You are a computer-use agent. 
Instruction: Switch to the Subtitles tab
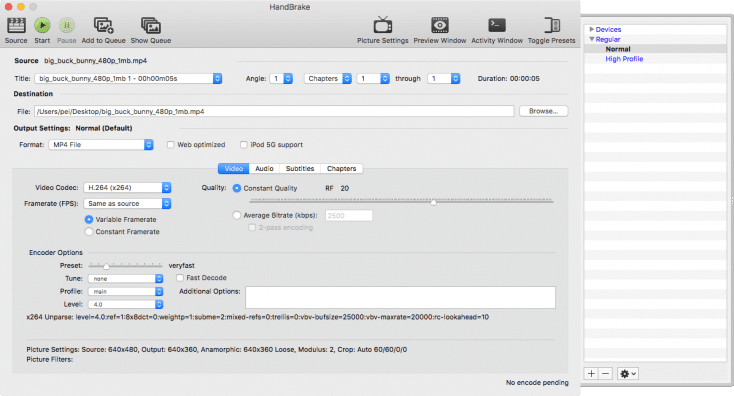tap(300, 169)
